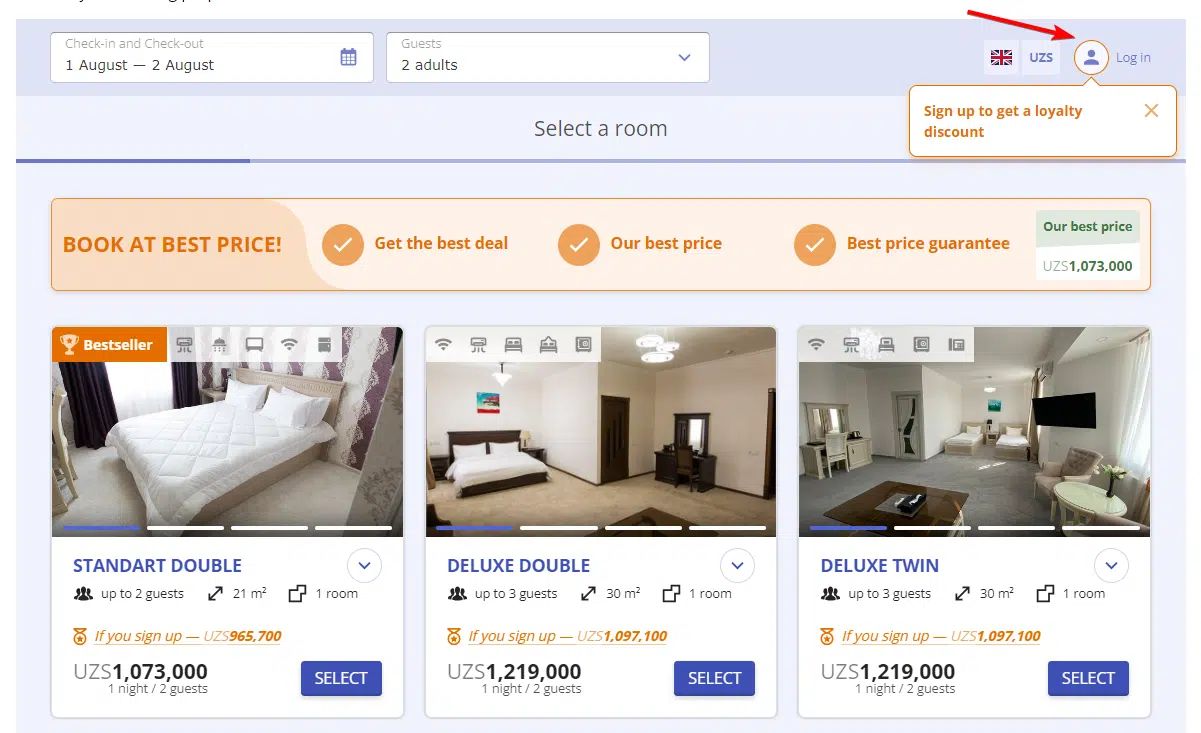Viewport: 1201px width, 733px height.
Task: Click the Wi-Fi icon on the Deluxe Double photo
Action: coord(444,345)
